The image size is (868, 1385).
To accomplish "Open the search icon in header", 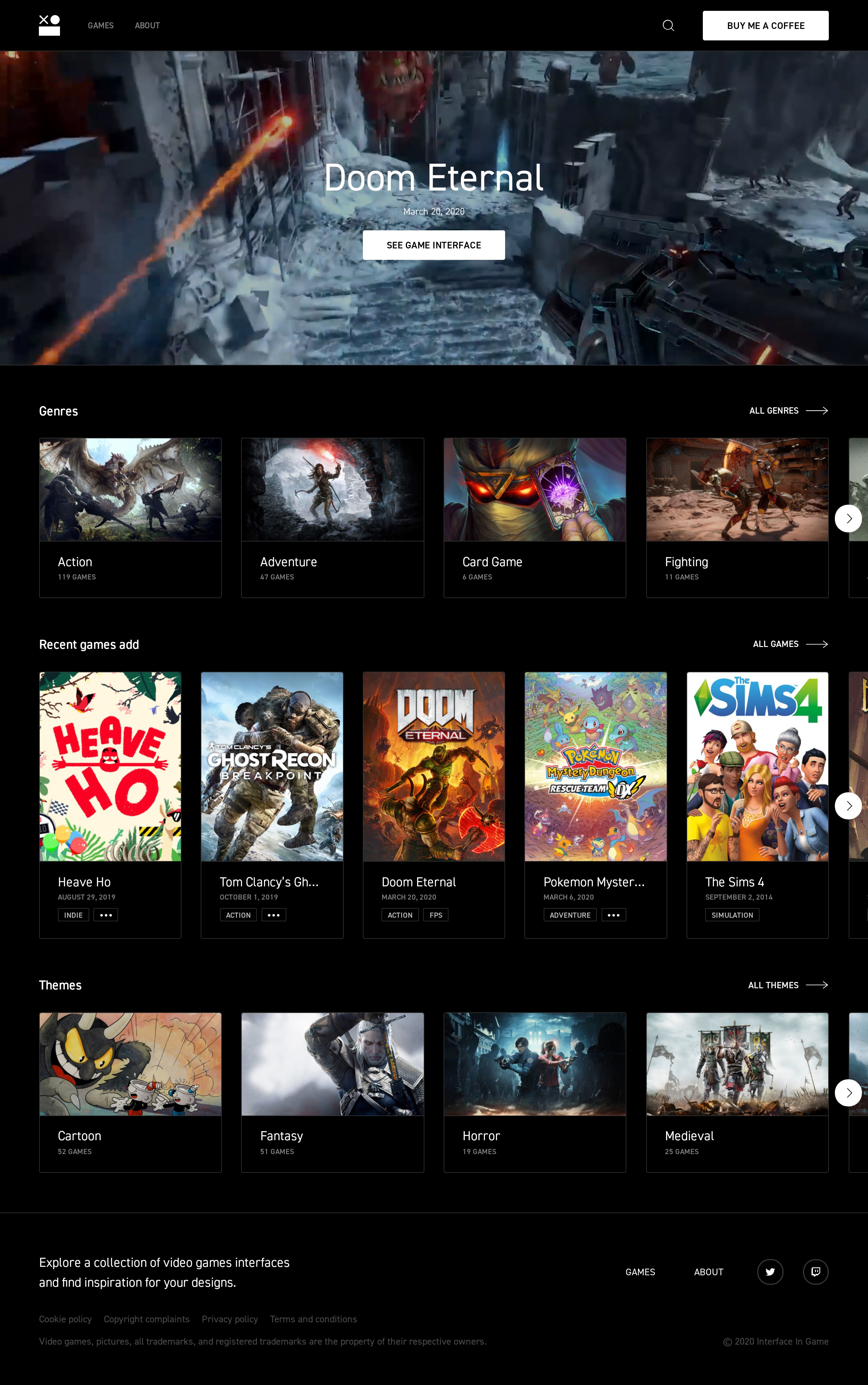I will pyautogui.click(x=668, y=25).
